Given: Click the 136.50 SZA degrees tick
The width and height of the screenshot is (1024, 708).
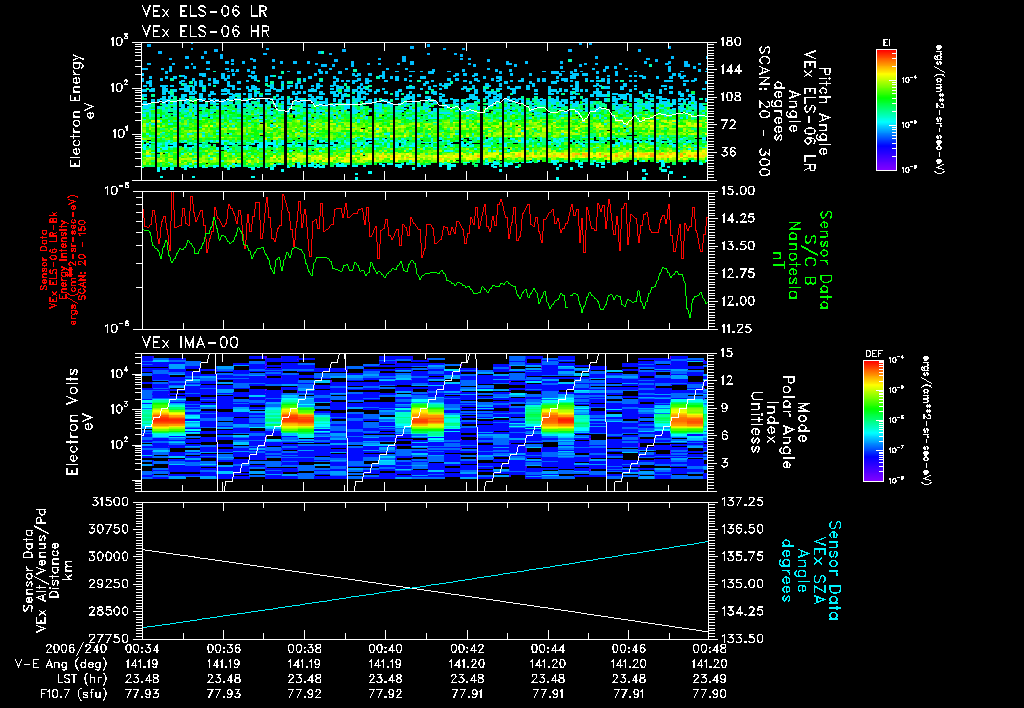Looking at the screenshot, I should click(741, 529).
